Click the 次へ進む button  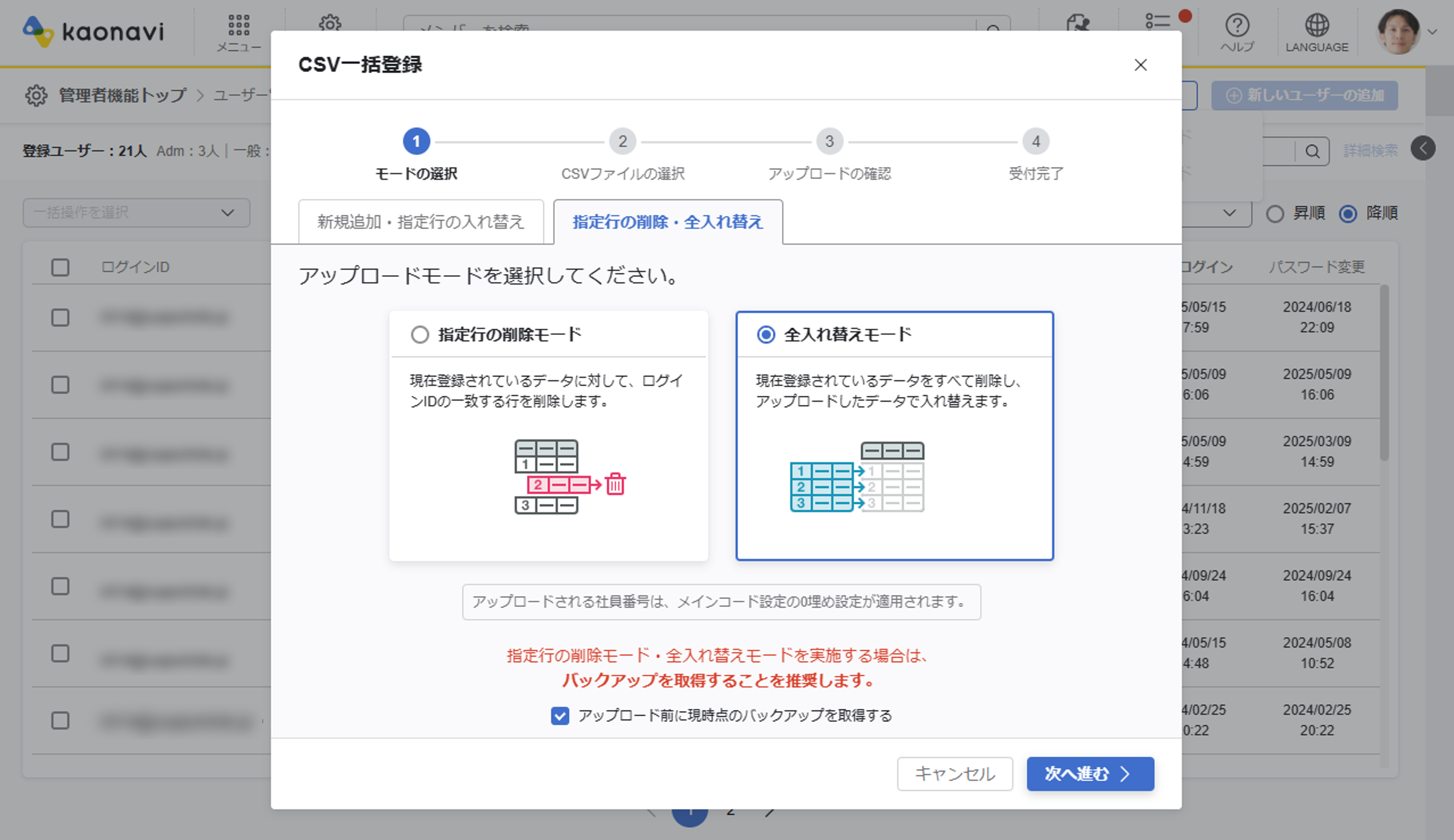point(1090,774)
